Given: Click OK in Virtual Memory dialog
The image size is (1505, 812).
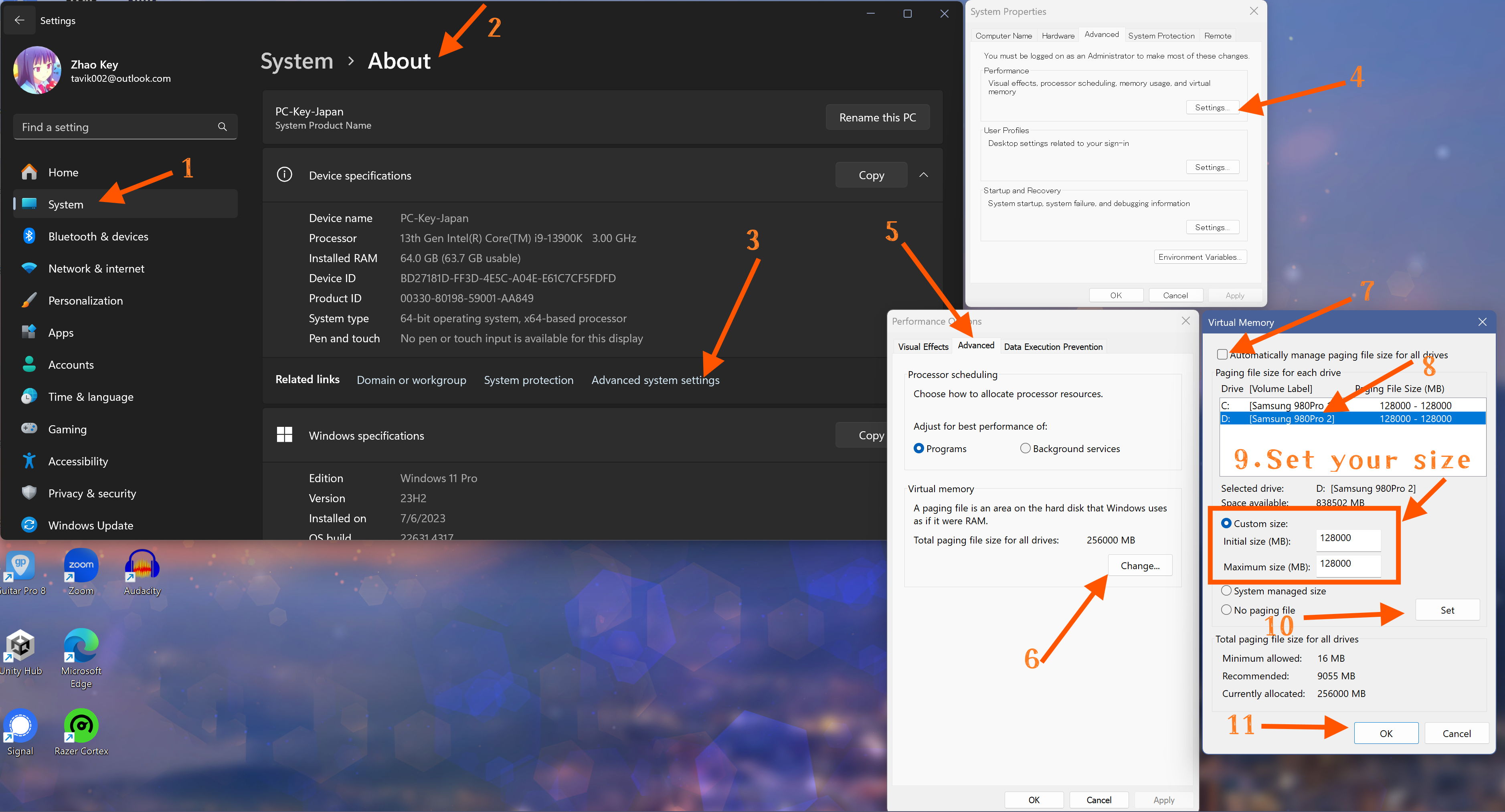Looking at the screenshot, I should coord(1386,733).
